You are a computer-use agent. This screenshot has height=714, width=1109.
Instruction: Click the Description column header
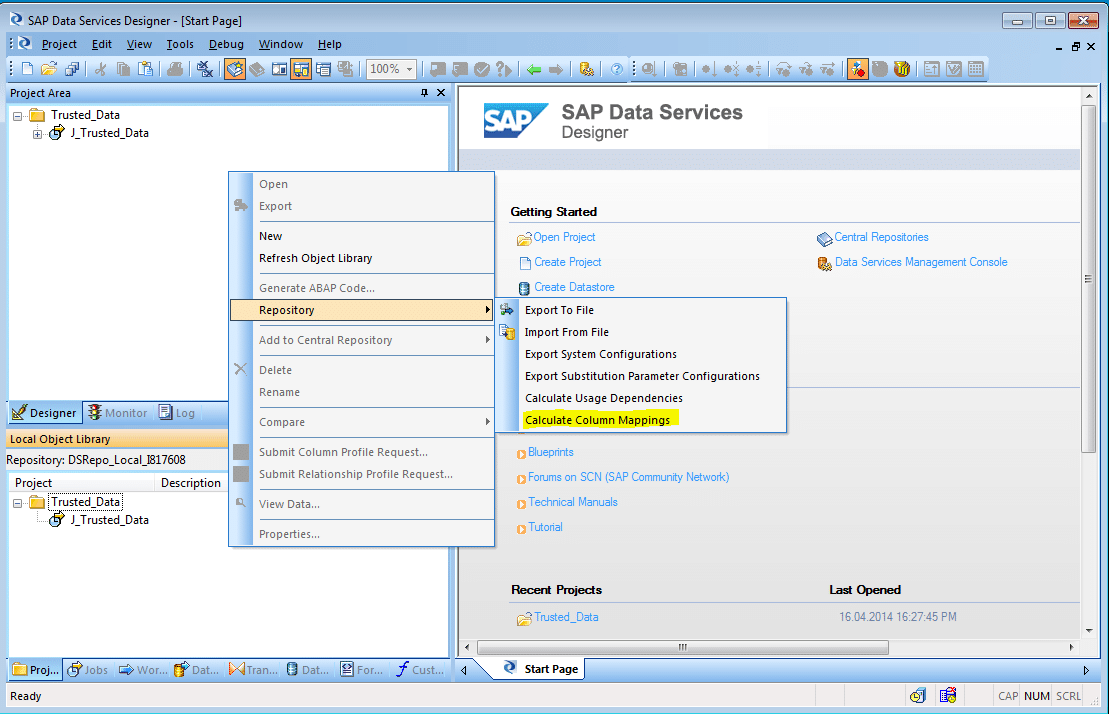[190, 483]
